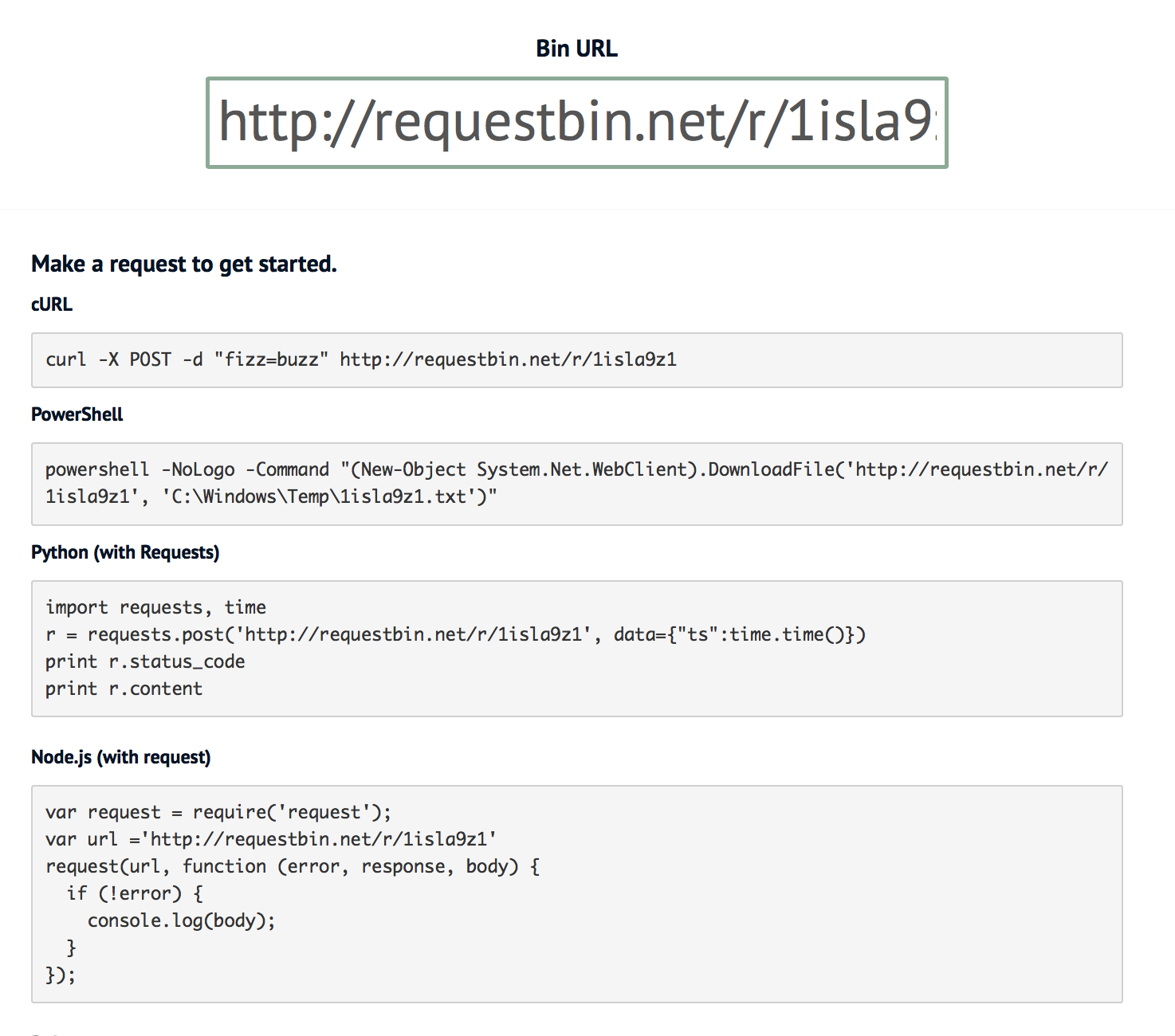Viewport: 1175px width, 1036px height.
Task: Click the Bin URL label above the input
Action: (x=576, y=48)
